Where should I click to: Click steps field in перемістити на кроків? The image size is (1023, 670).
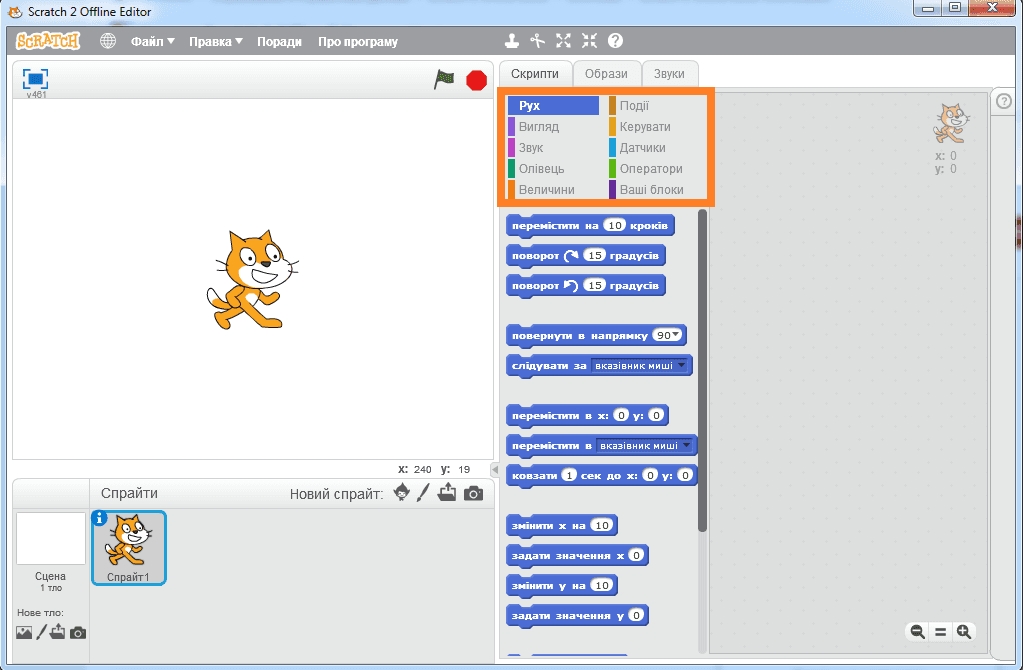coord(615,226)
